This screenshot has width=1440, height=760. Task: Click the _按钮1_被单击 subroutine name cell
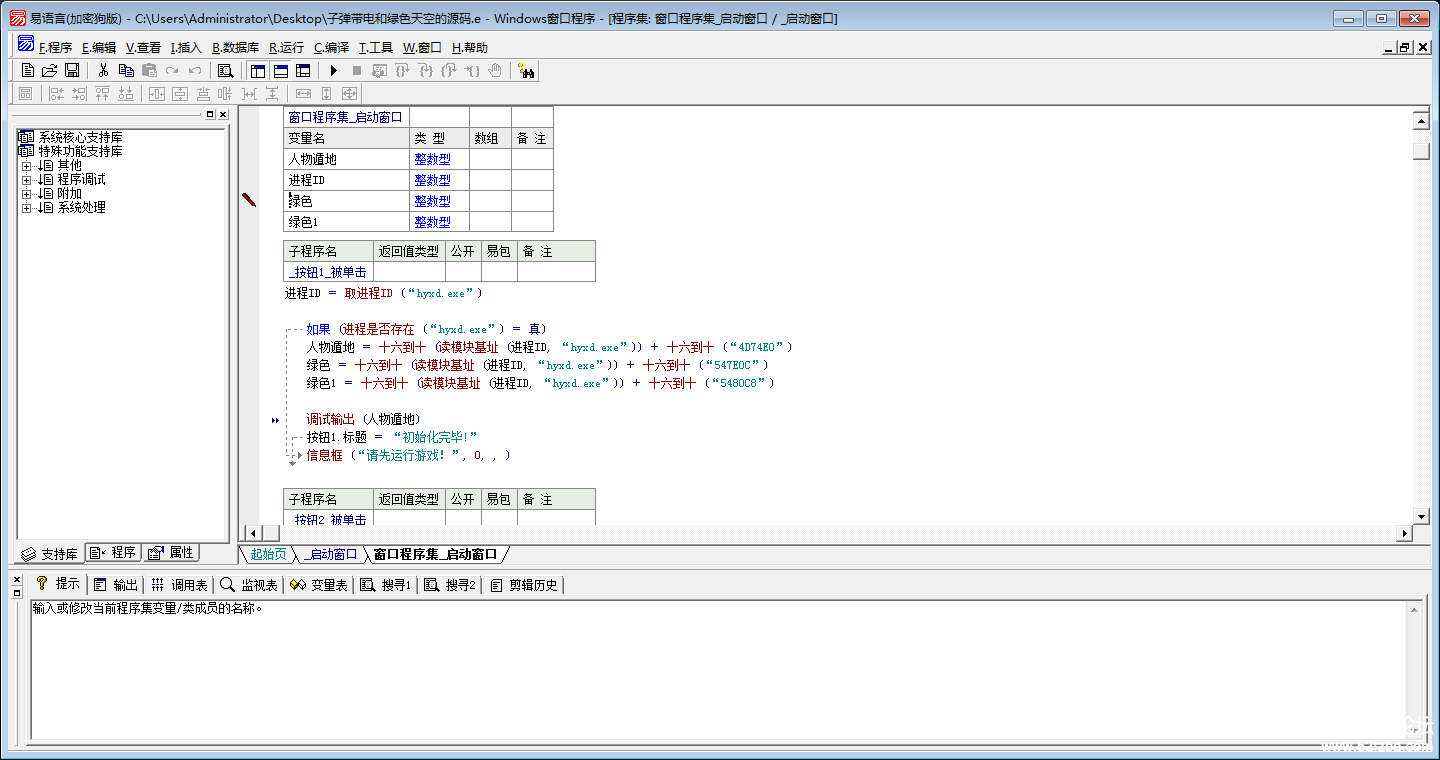coord(328,272)
